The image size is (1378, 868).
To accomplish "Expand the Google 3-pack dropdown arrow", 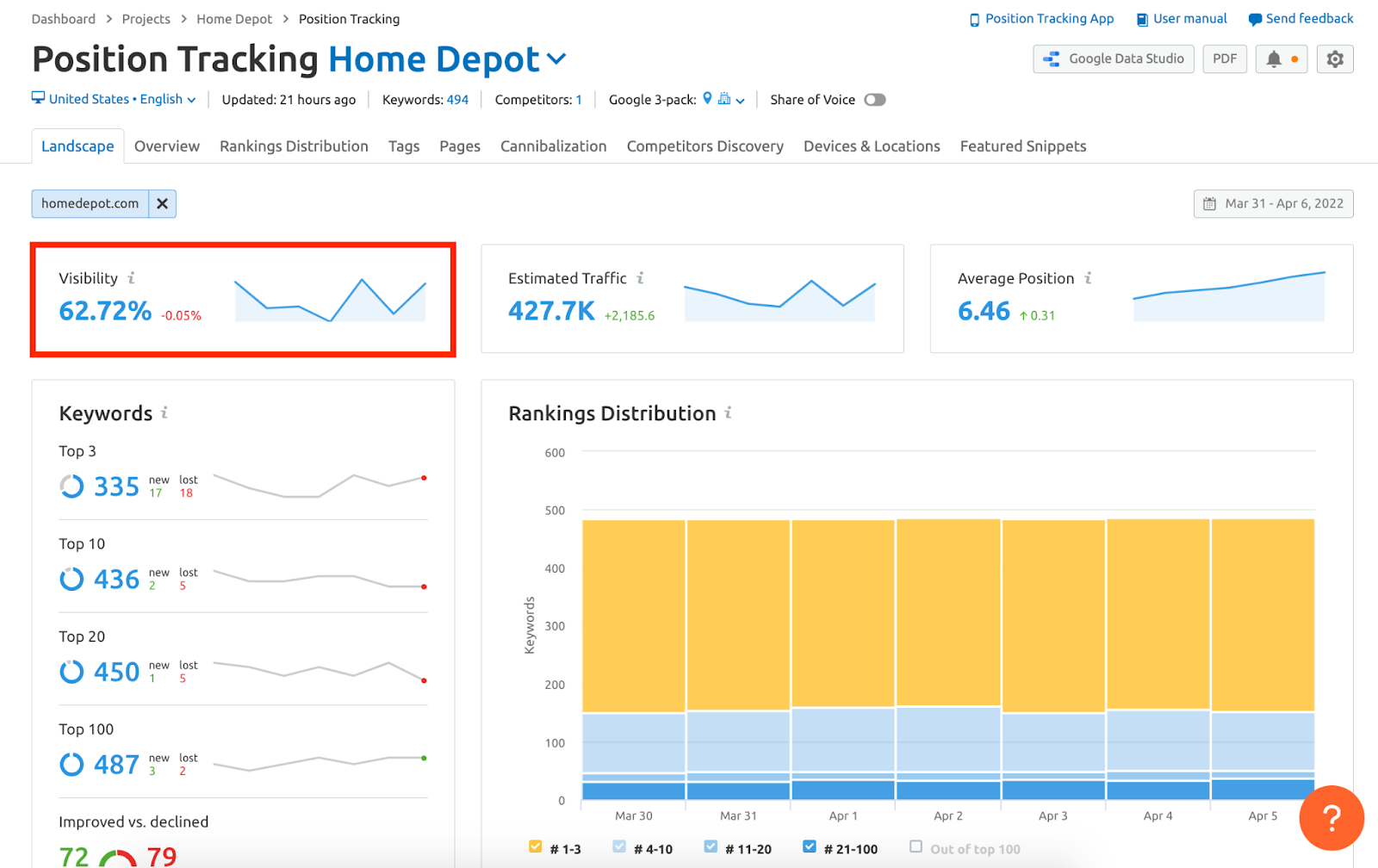I will [x=740, y=101].
